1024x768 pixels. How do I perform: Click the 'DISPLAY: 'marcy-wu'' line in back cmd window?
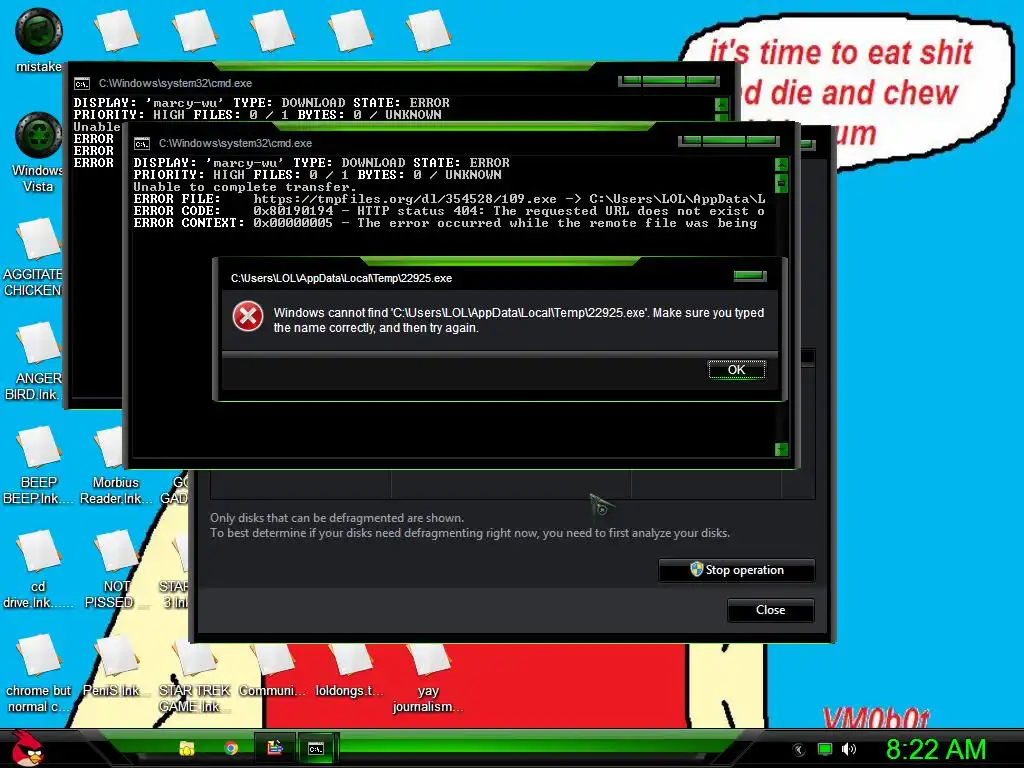click(x=261, y=103)
